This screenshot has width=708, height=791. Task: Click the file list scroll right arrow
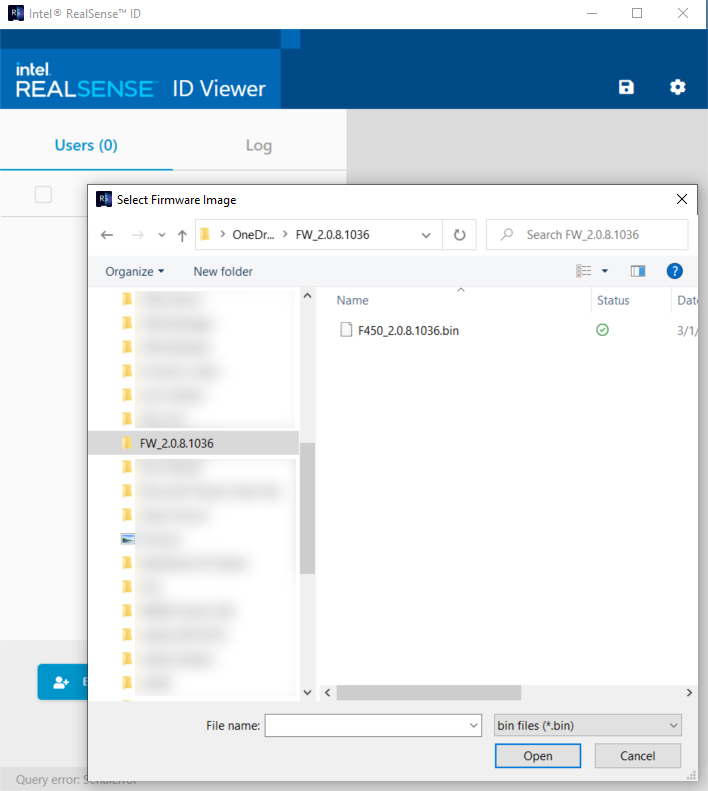coord(689,693)
